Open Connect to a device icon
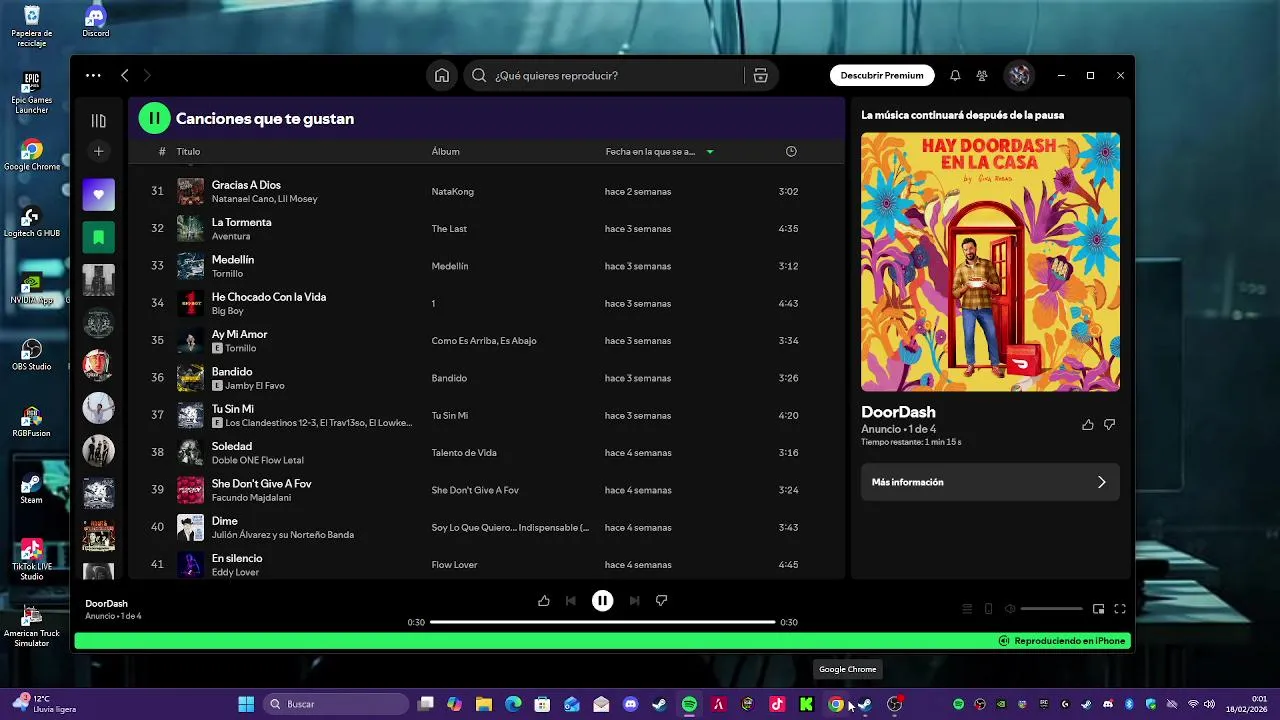The height and width of the screenshot is (720, 1280). [x=988, y=609]
